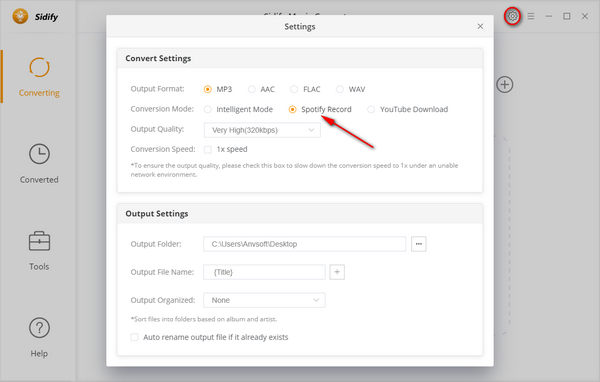Select AAC output format
The height and width of the screenshot is (382, 600).
point(251,89)
